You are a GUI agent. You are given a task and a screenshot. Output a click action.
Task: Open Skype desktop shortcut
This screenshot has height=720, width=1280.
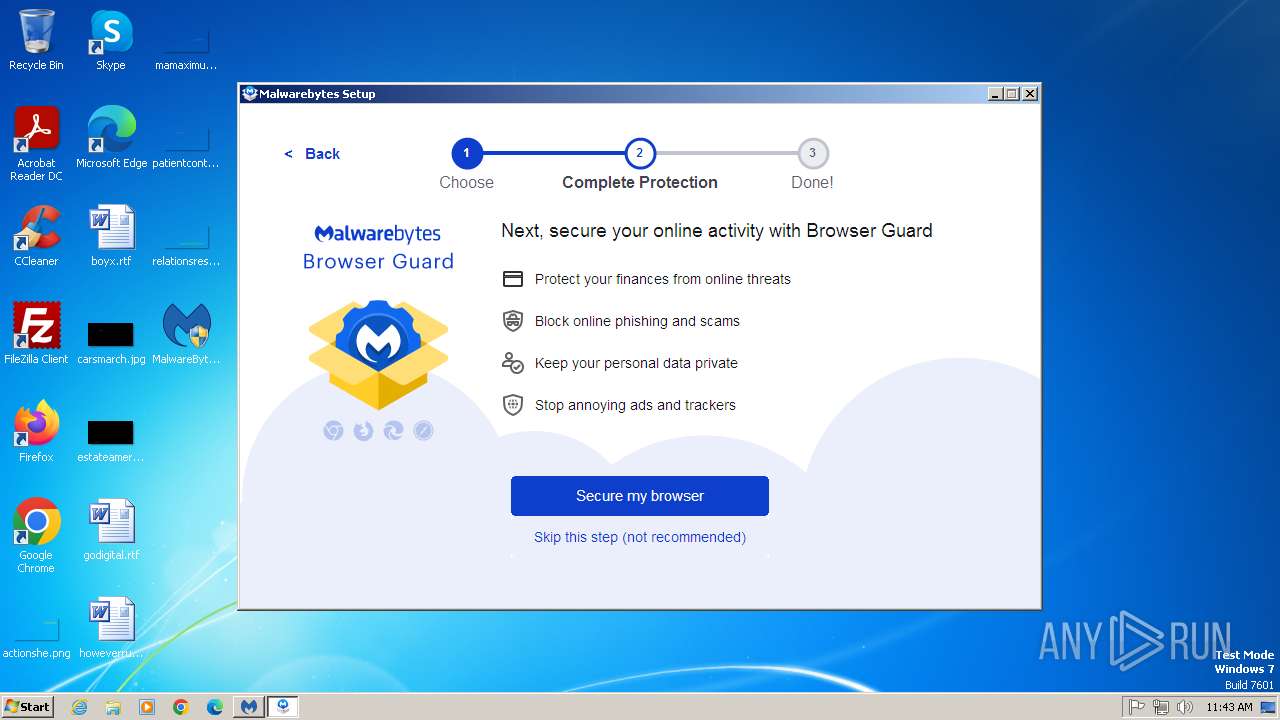tap(111, 40)
